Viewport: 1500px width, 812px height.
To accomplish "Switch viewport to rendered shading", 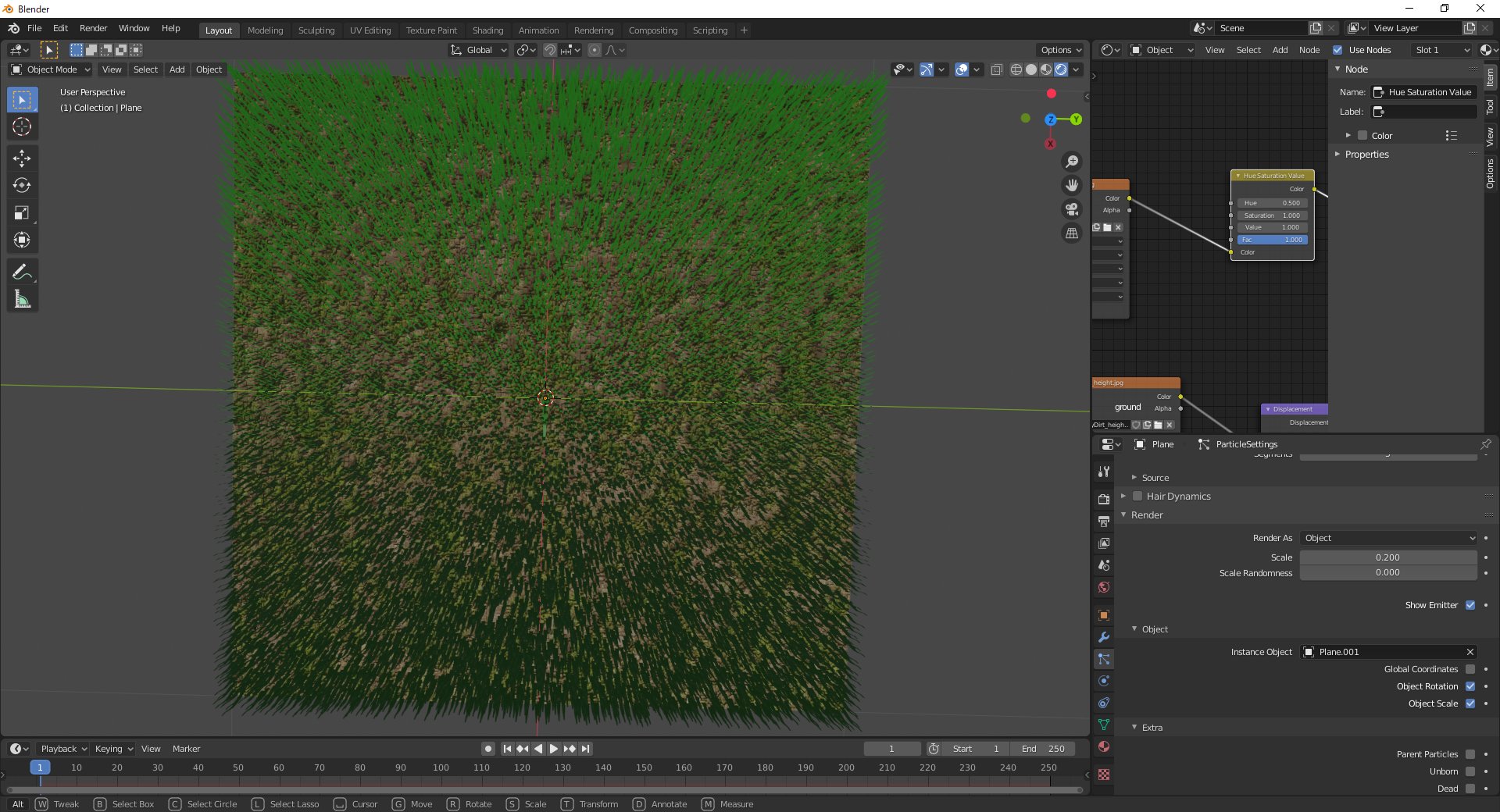I will coord(1061,69).
